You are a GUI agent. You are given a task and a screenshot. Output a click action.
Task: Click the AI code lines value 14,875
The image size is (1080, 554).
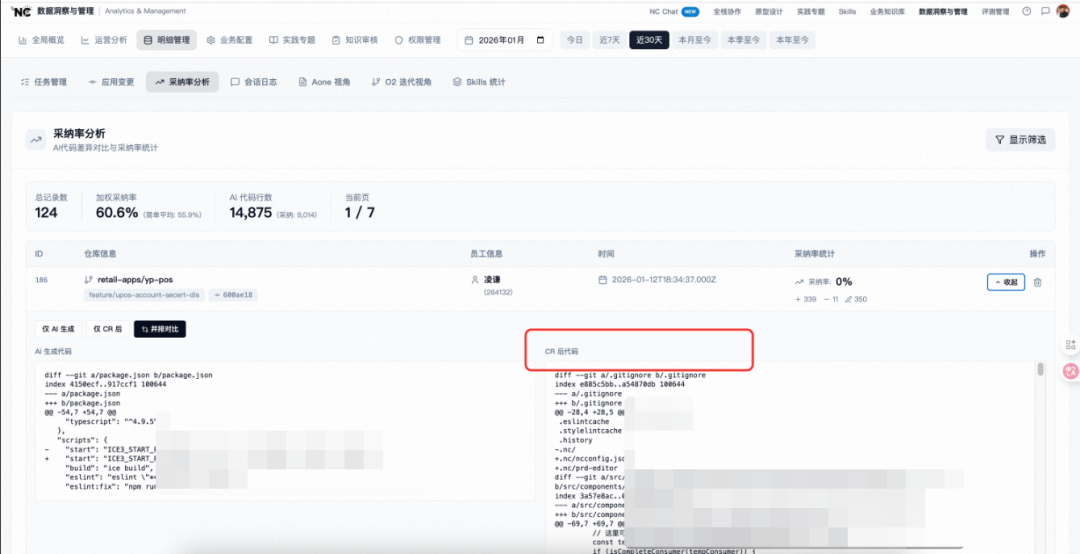tap(251, 213)
